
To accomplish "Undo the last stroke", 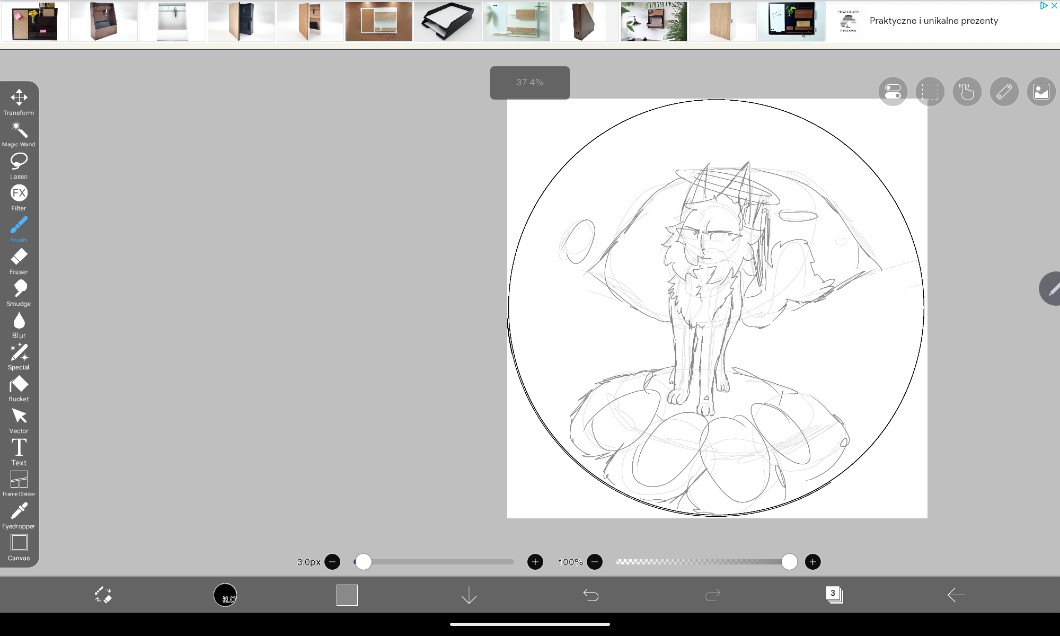I will pyautogui.click(x=591, y=595).
